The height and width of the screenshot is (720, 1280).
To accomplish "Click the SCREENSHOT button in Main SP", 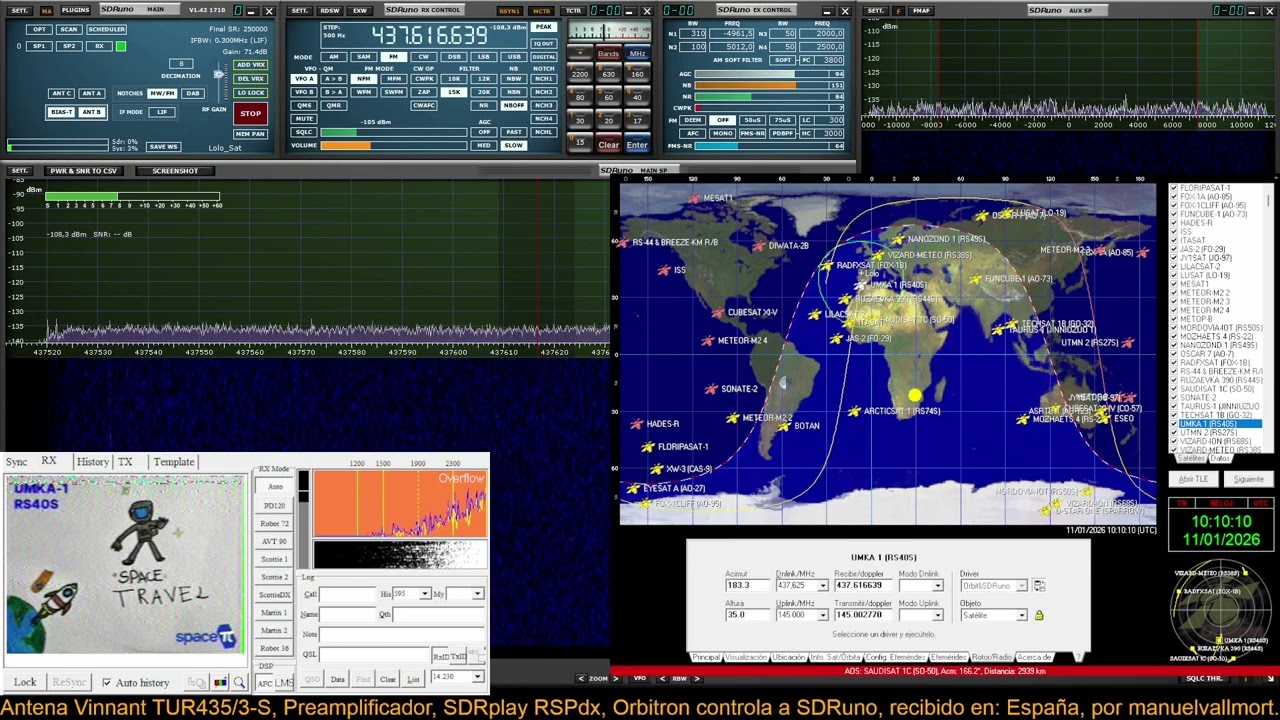I will 175,171.
